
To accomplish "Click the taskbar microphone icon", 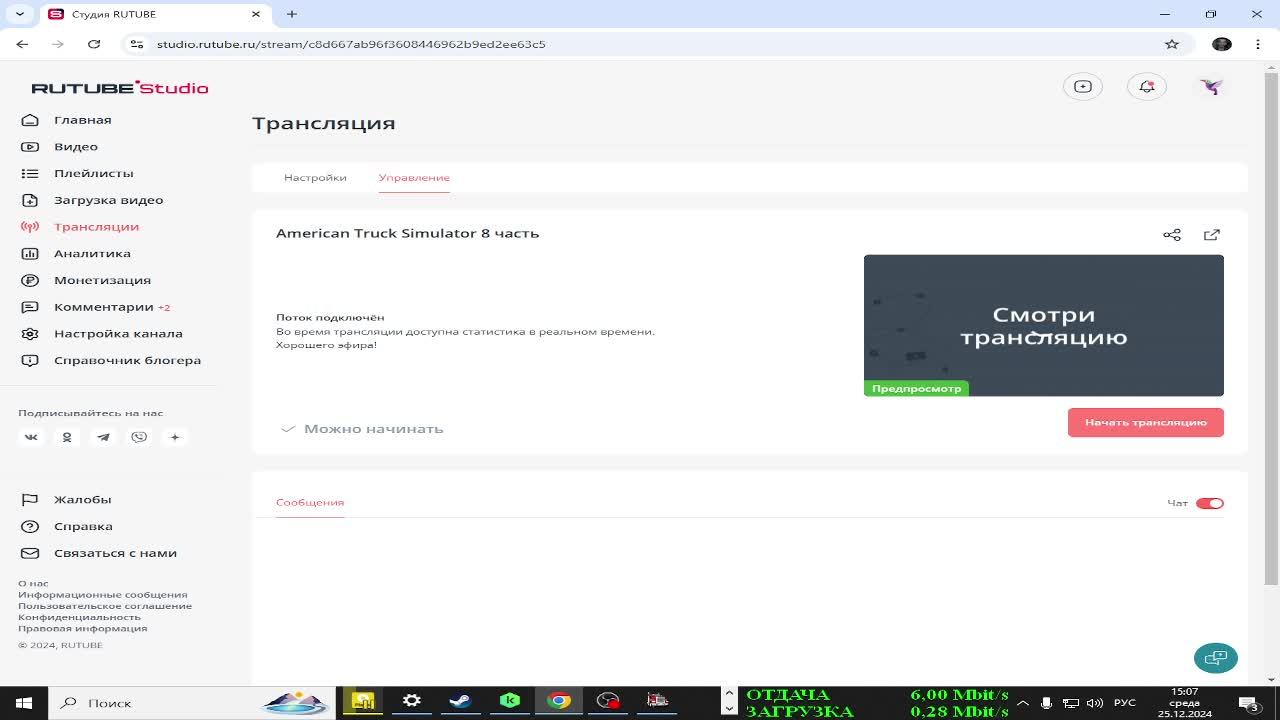I will (1046, 703).
